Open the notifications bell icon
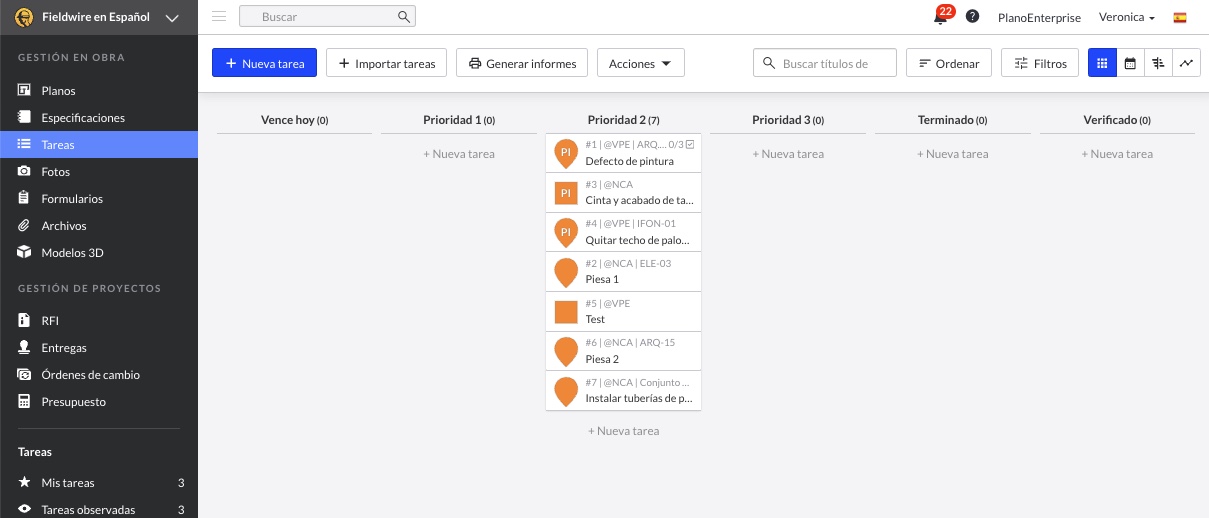The height and width of the screenshot is (518, 1209). point(940,18)
